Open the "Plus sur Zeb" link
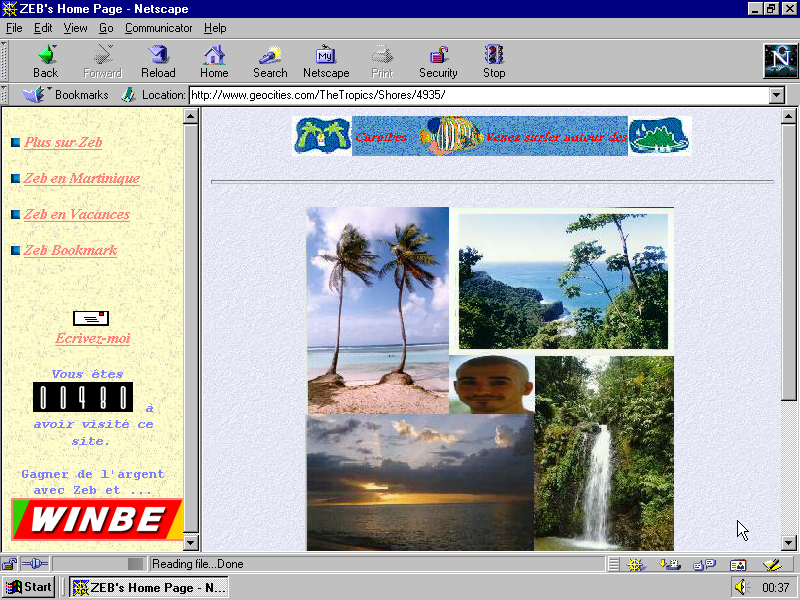The height and width of the screenshot is (600, 800). click(63, 142)
